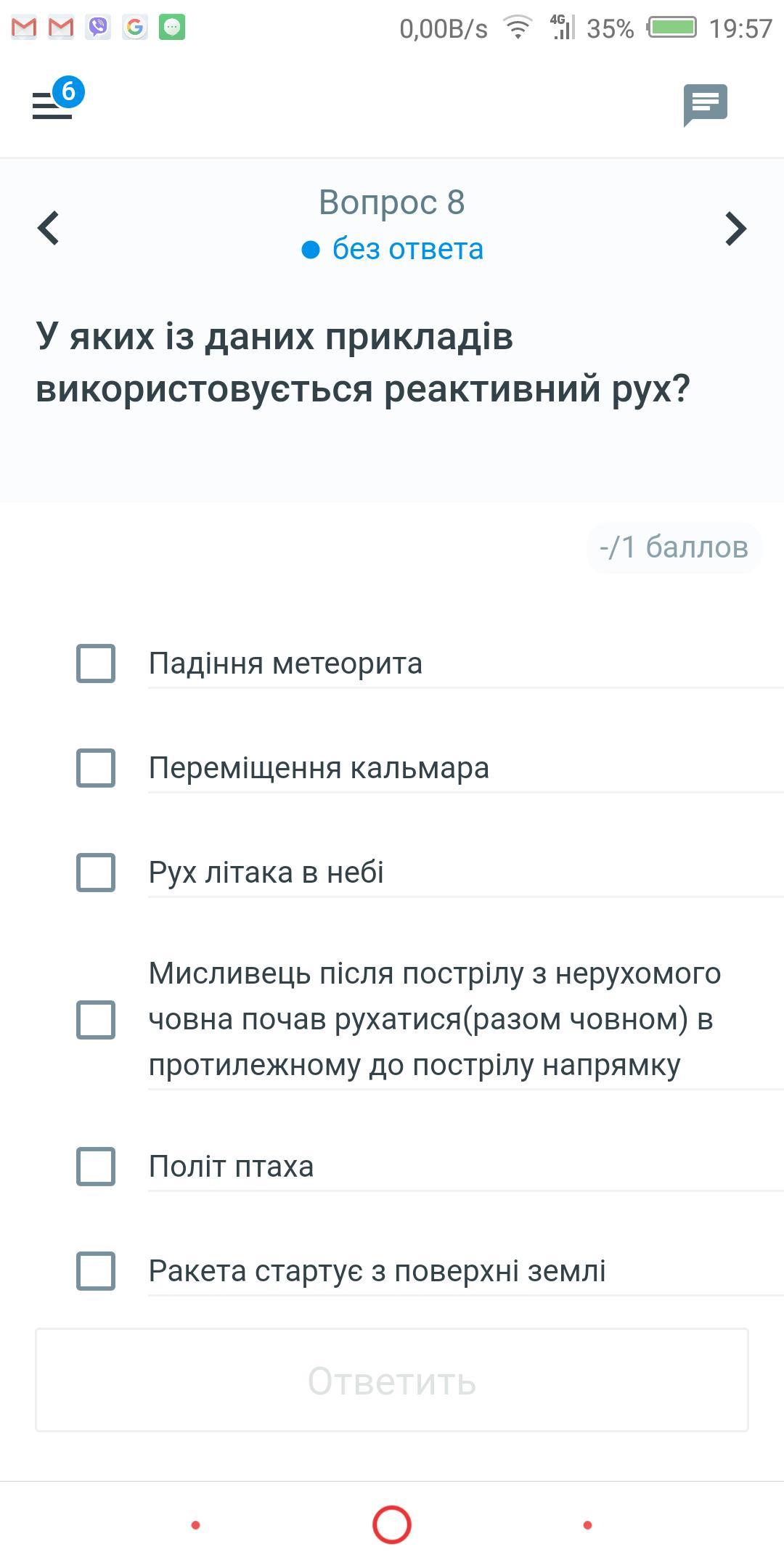Click the 'Ответить' submit button
784x1568 pixels.
click(392, 1380)
